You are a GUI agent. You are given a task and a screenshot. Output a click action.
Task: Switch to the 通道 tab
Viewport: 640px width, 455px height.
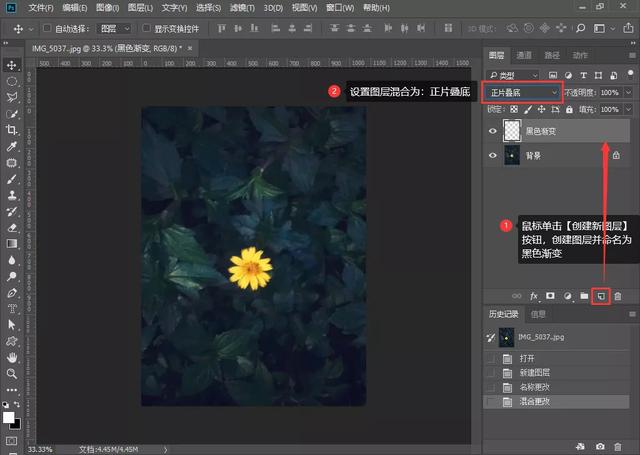525,54
